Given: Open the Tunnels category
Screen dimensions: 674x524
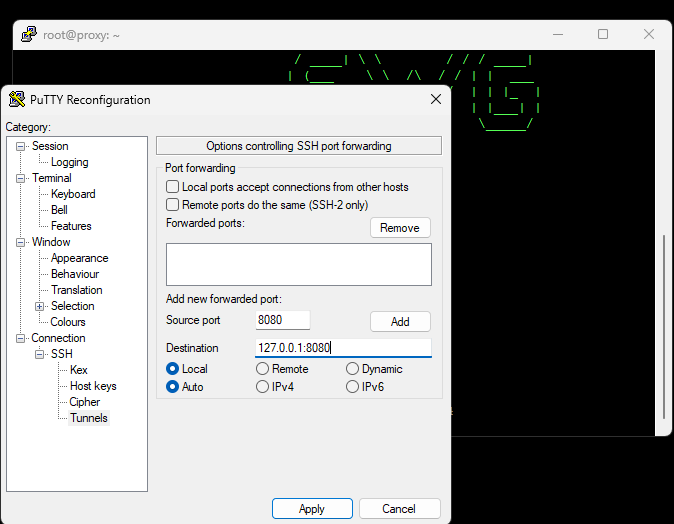Looking at the screenshot, I should (89, 418).
